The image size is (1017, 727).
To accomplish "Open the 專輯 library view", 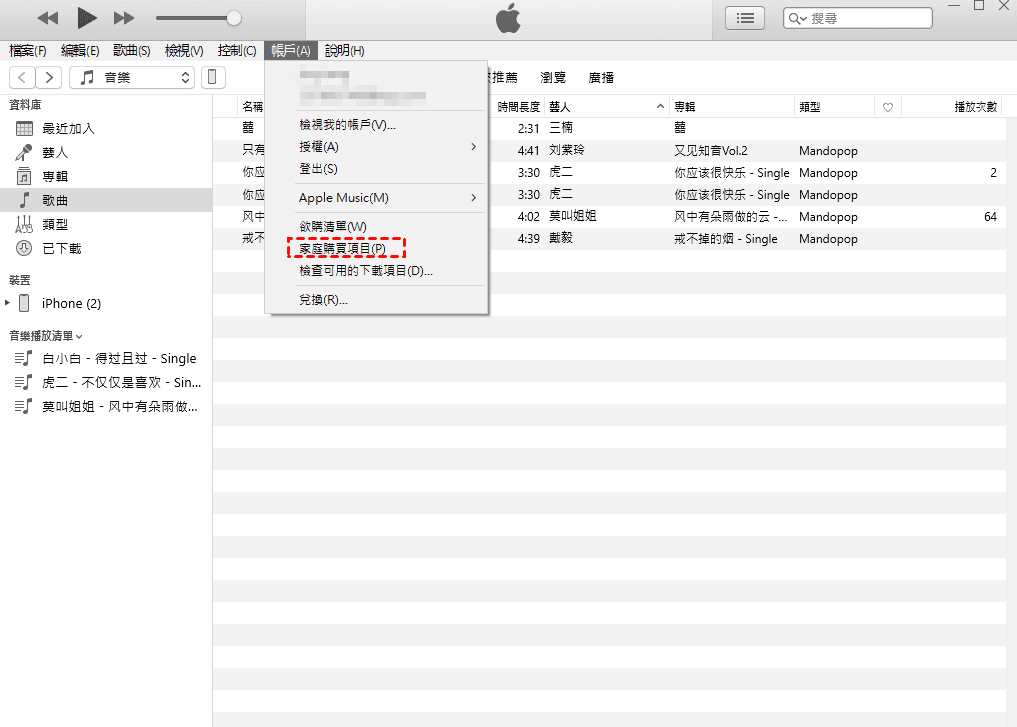I will coord(55,176).
